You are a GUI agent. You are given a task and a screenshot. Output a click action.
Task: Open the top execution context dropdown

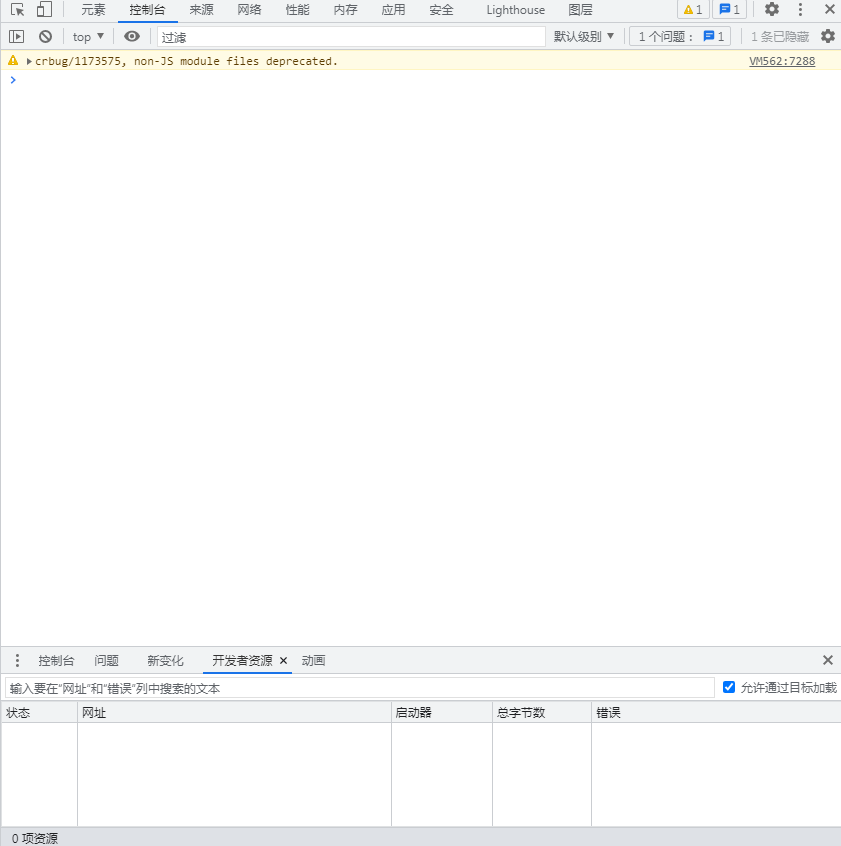[86, 36]
